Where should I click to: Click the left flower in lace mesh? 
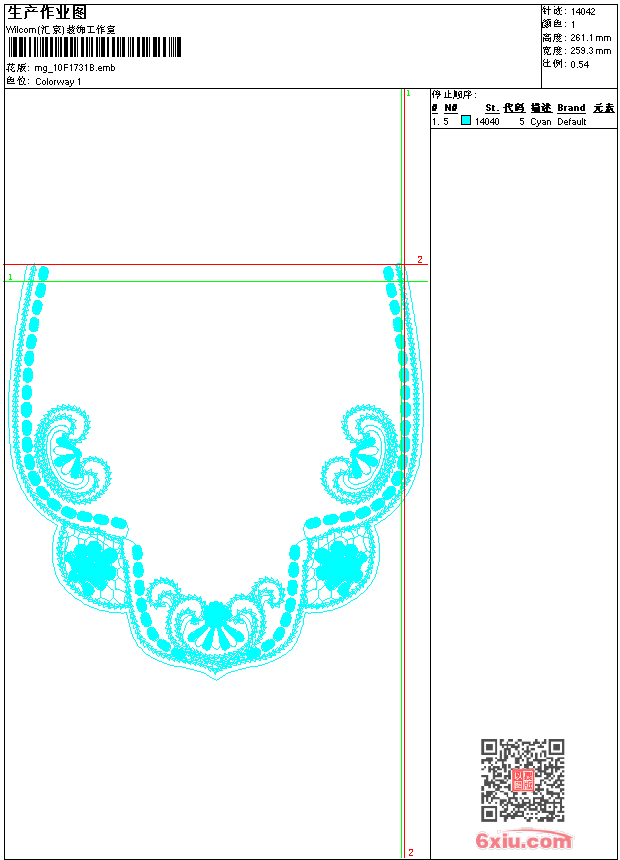coord(90,567)
